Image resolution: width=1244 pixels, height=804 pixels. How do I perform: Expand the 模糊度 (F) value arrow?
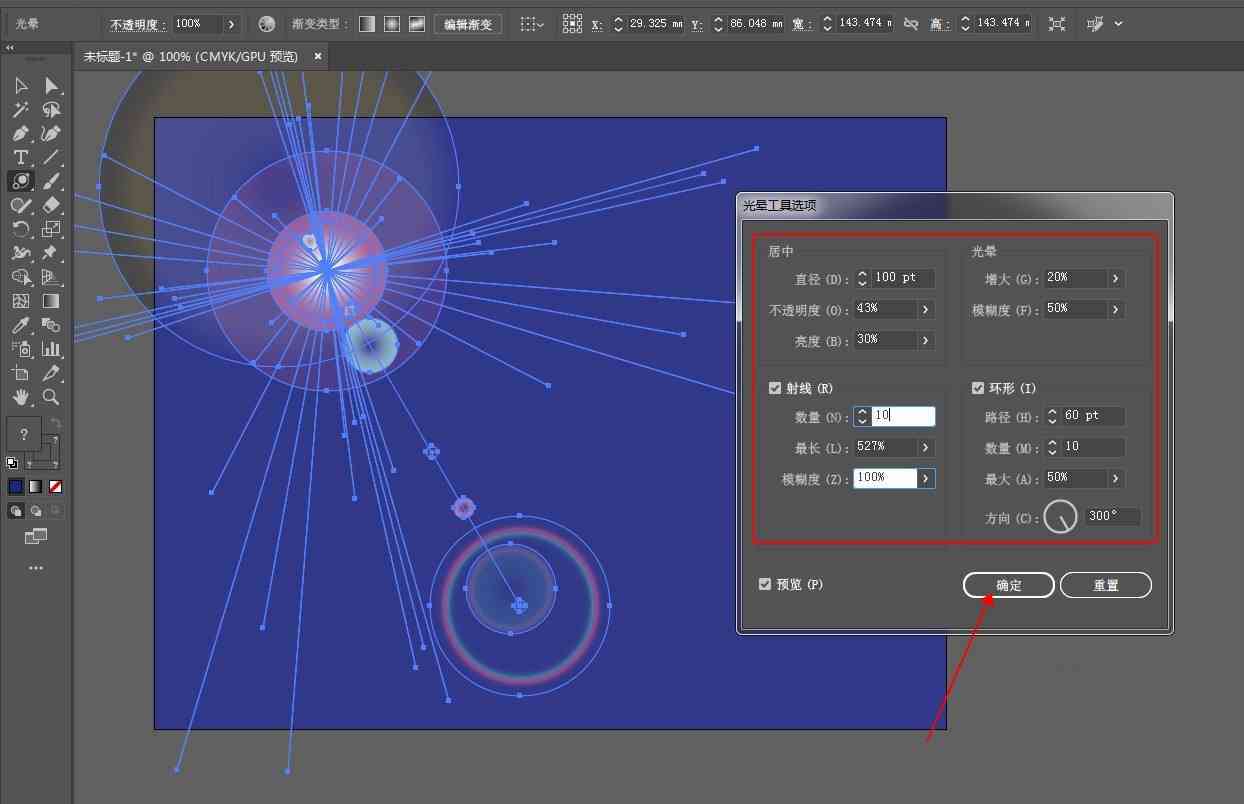tap(1115, 310)
